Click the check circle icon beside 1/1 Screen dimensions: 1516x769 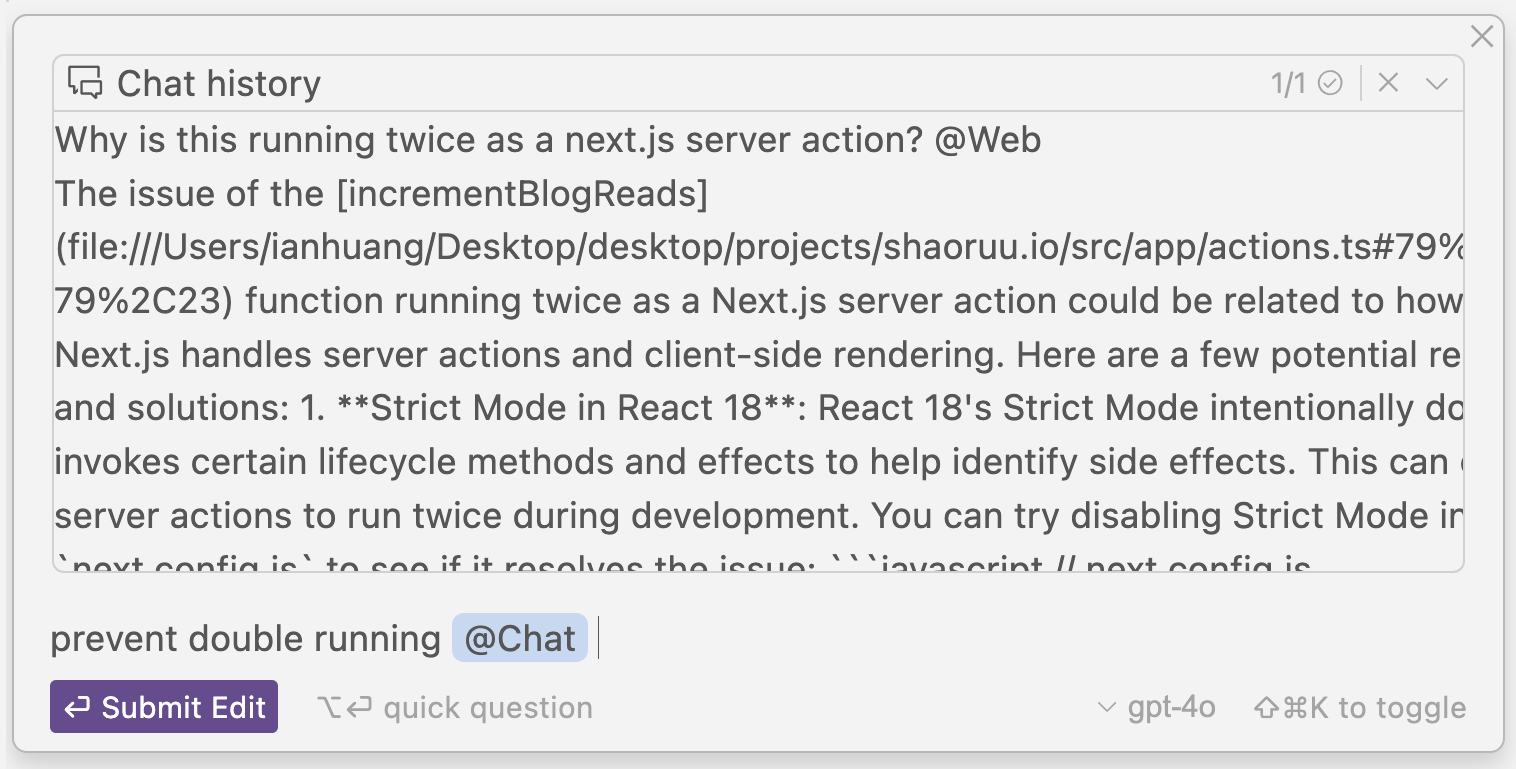point(1329,83)
